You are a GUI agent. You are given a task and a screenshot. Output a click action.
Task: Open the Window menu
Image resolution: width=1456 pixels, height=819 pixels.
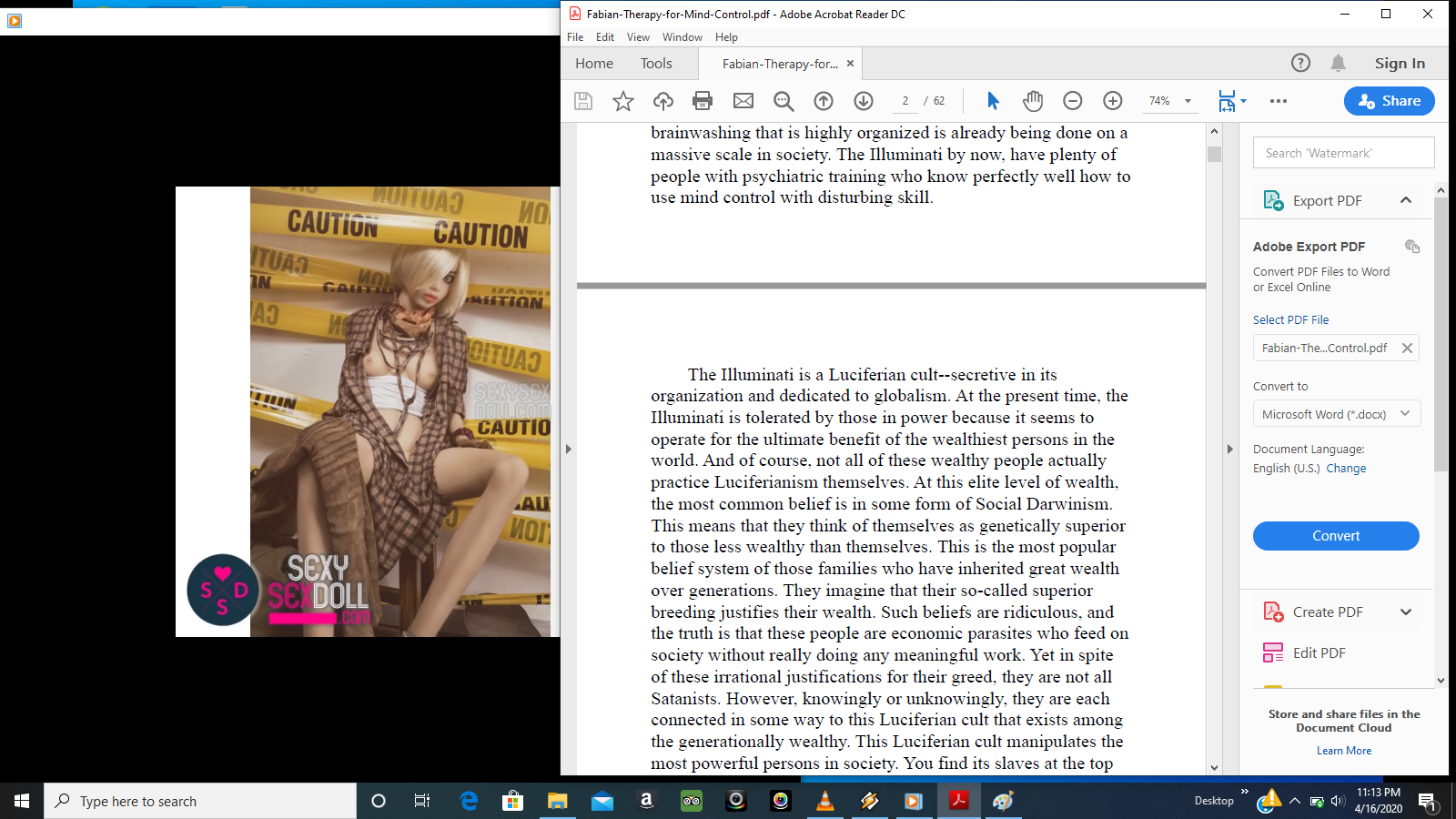pos(682,37)
